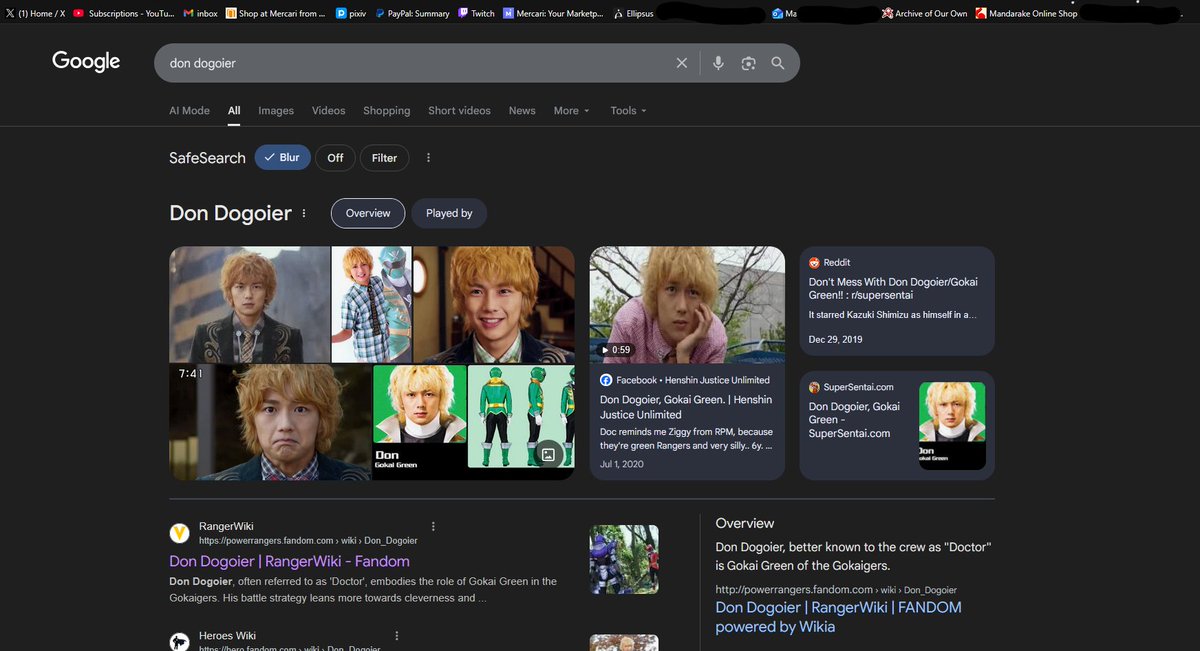Open Videos search tab
This screenshot has height=651, width=1200.
[x=328, y=111]
